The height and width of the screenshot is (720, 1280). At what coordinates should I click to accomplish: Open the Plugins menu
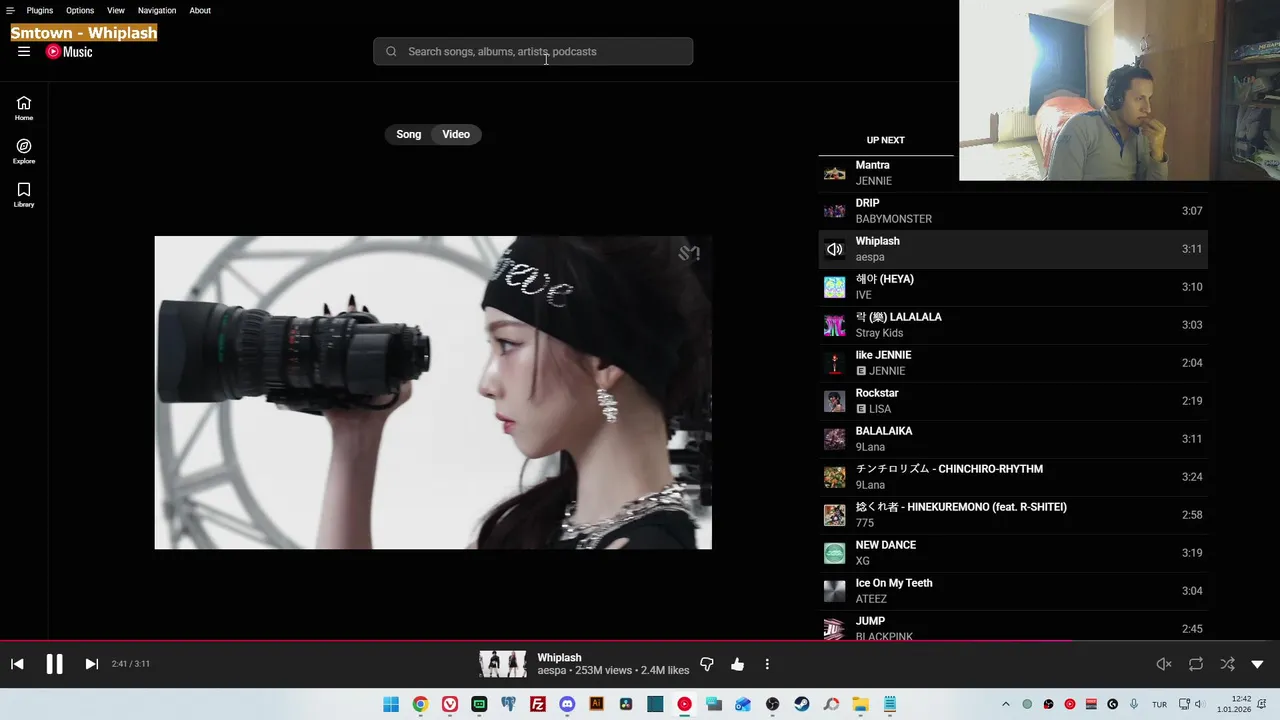pyautogui.click(x=40, y=10)
